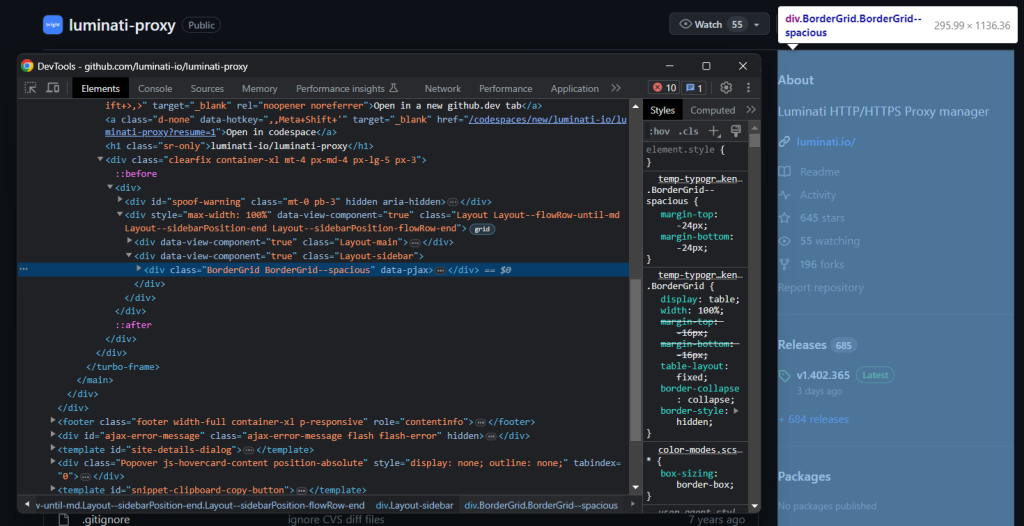Click the blue issues count badge
The width and height of the screenshot is (1024, 526).
click(695, 88)
